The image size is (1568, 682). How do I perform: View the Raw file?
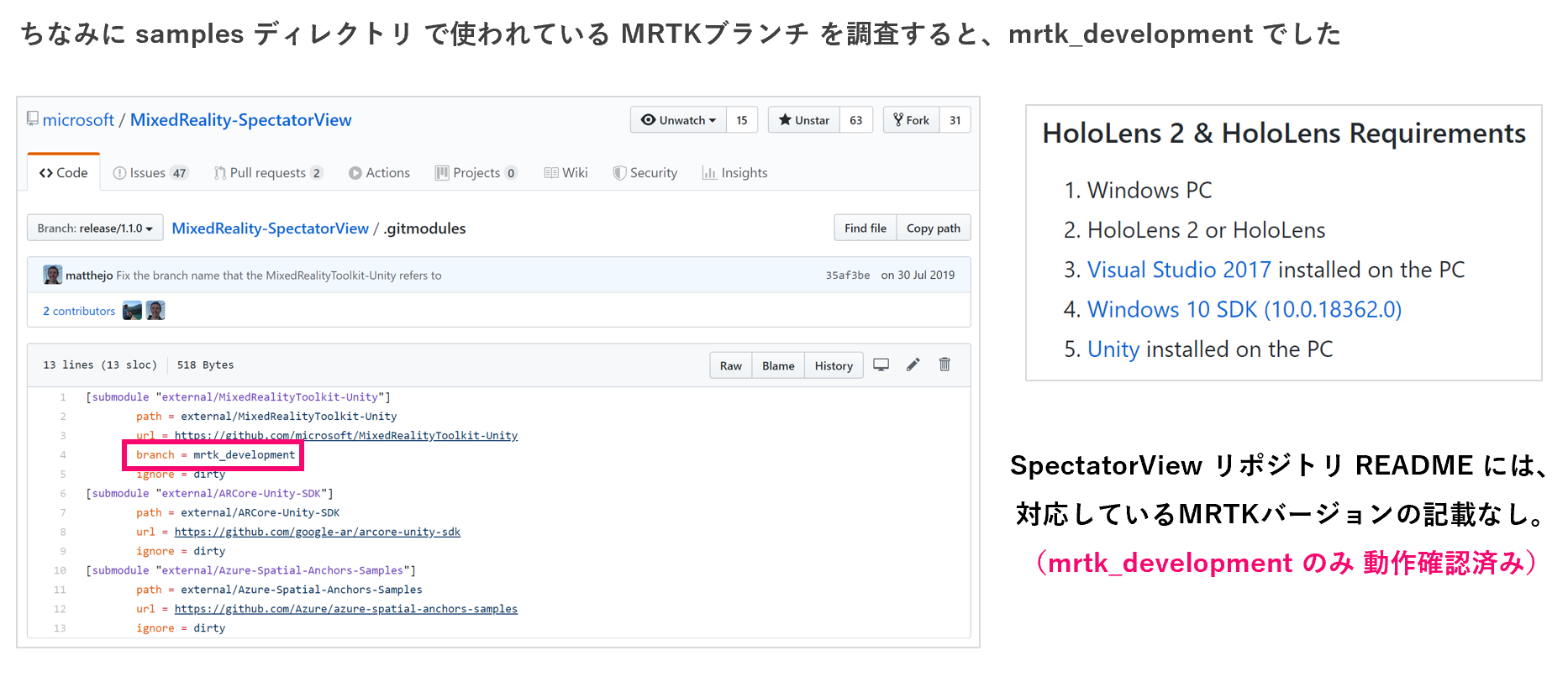[731, 365]
